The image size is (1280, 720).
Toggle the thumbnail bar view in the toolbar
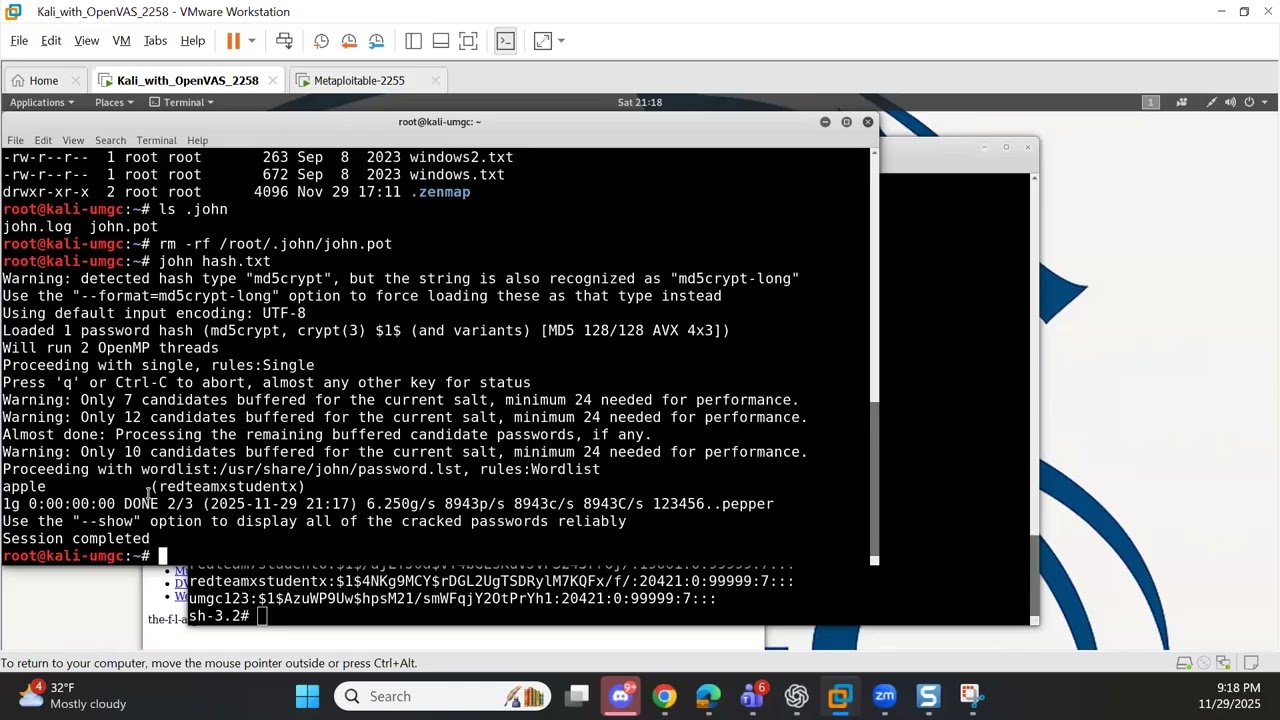click(441, 41)
